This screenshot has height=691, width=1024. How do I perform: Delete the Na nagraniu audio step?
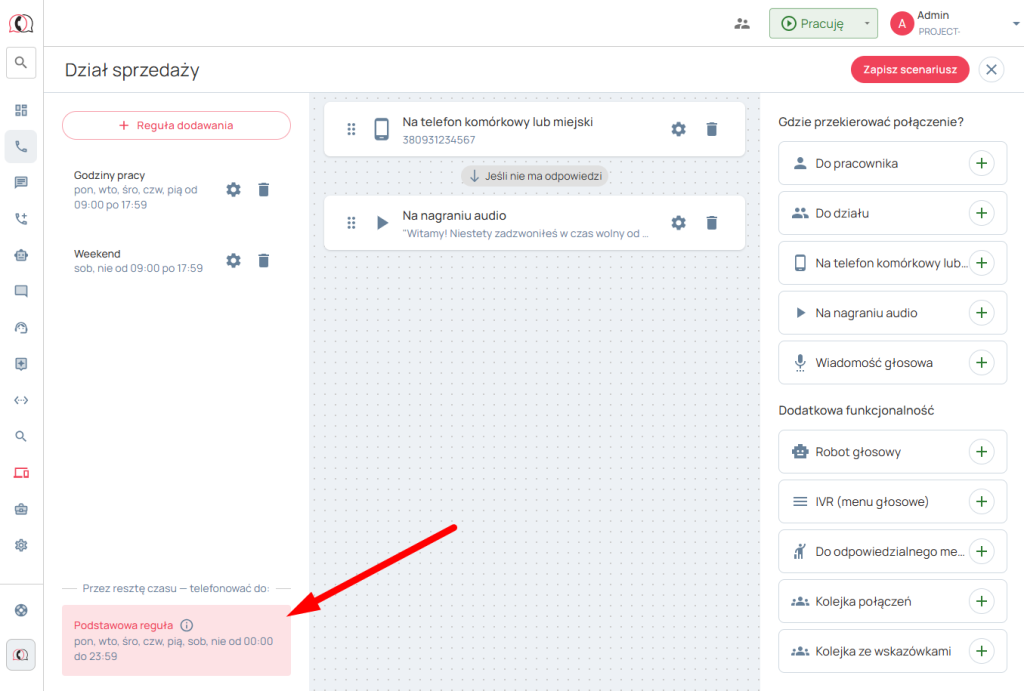click(712, 223)
